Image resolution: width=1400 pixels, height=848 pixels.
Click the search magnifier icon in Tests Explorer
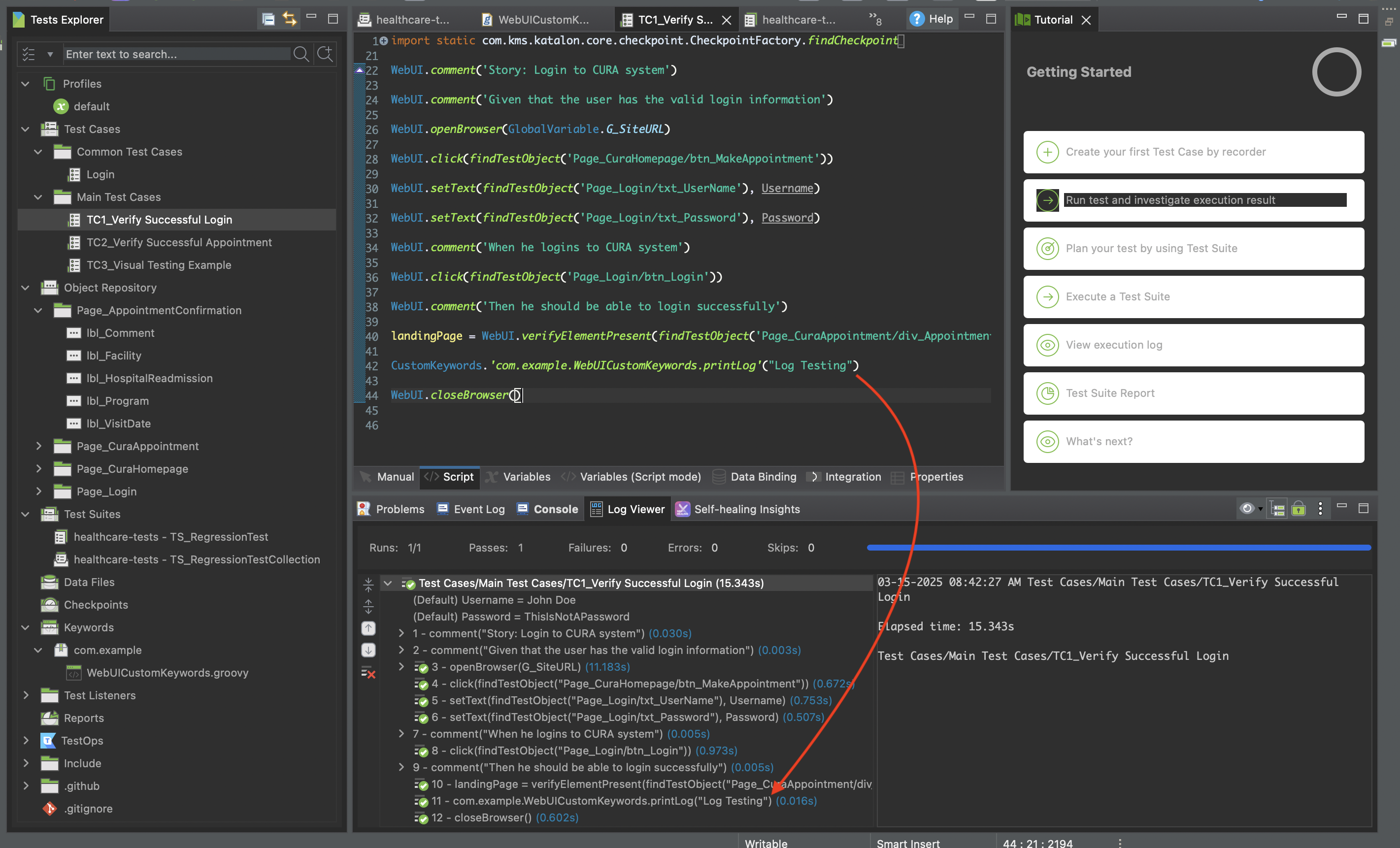click(300, 54)
